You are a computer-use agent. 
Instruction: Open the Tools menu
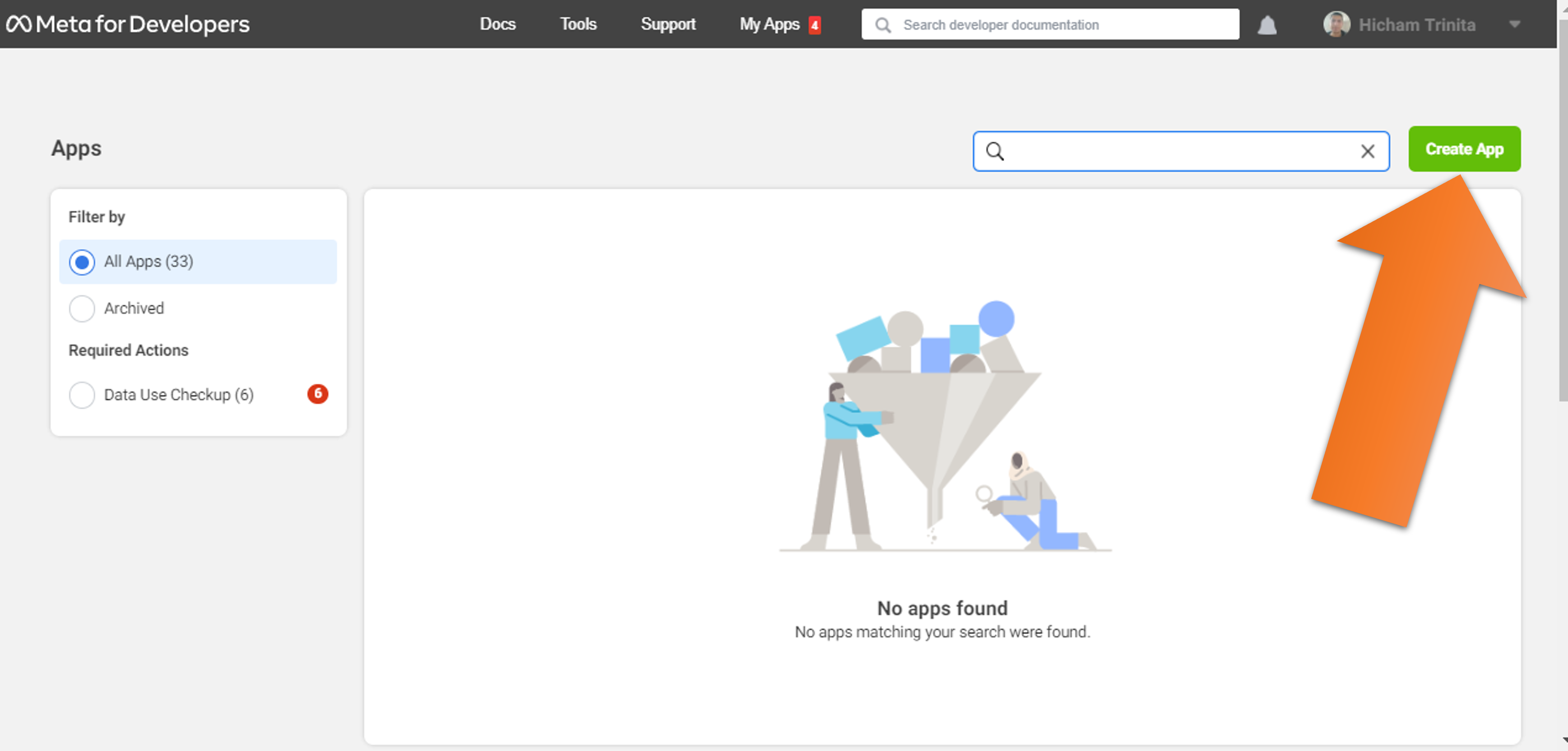(577, 24)
